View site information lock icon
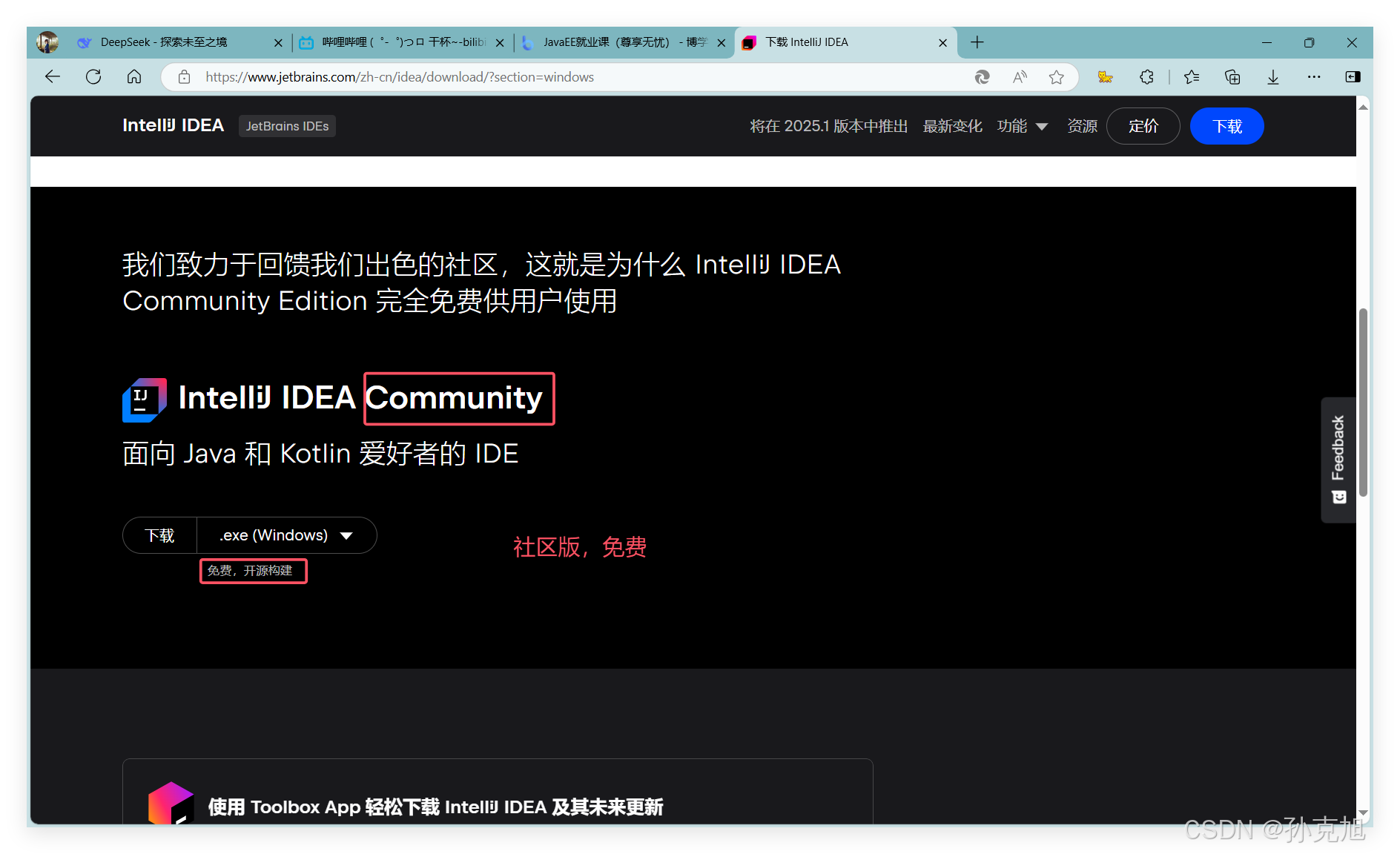1400x854 pixels. tap(185, 77)
